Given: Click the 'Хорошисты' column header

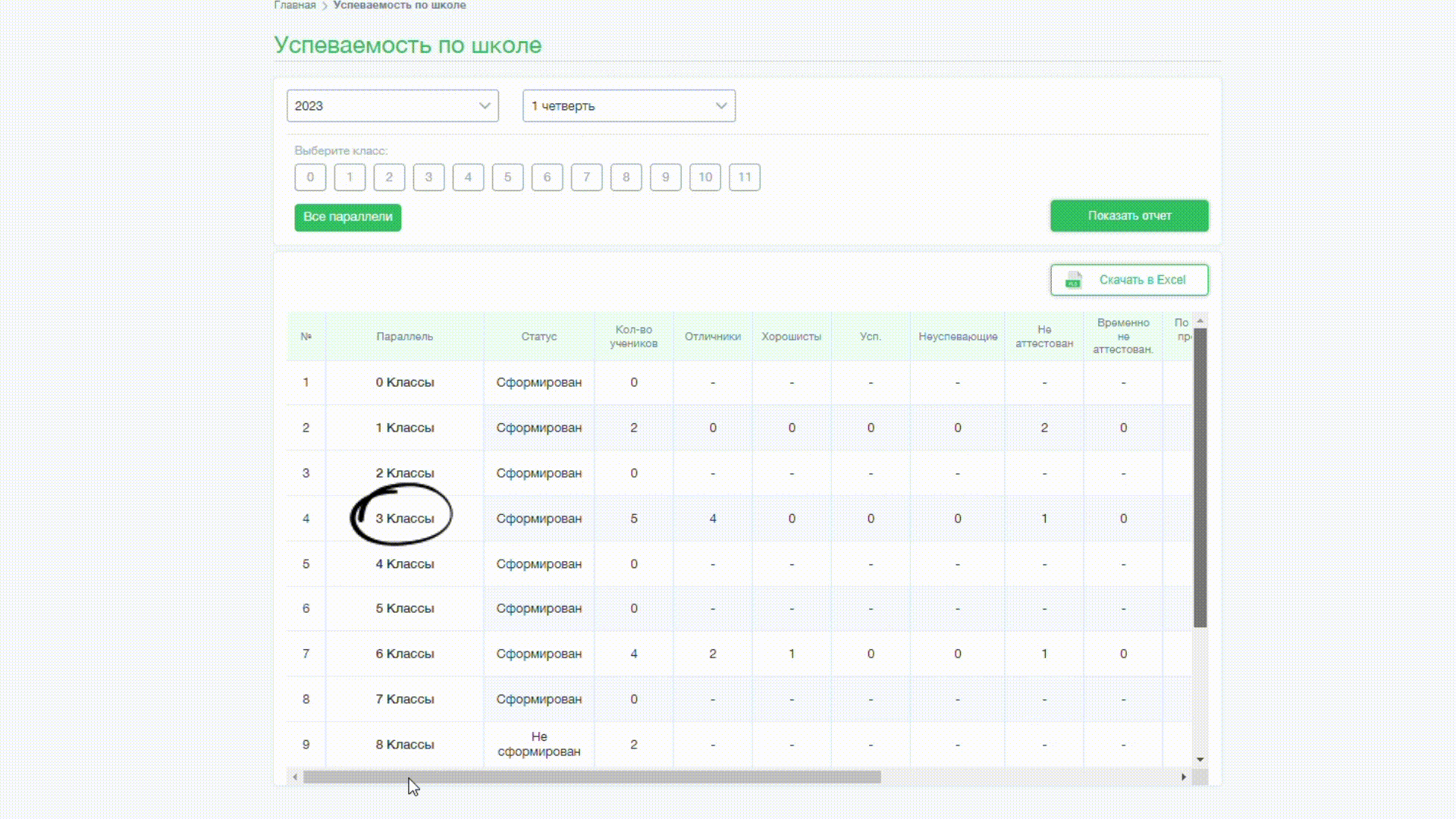Looking at the screenshot, I should [792, 337].
